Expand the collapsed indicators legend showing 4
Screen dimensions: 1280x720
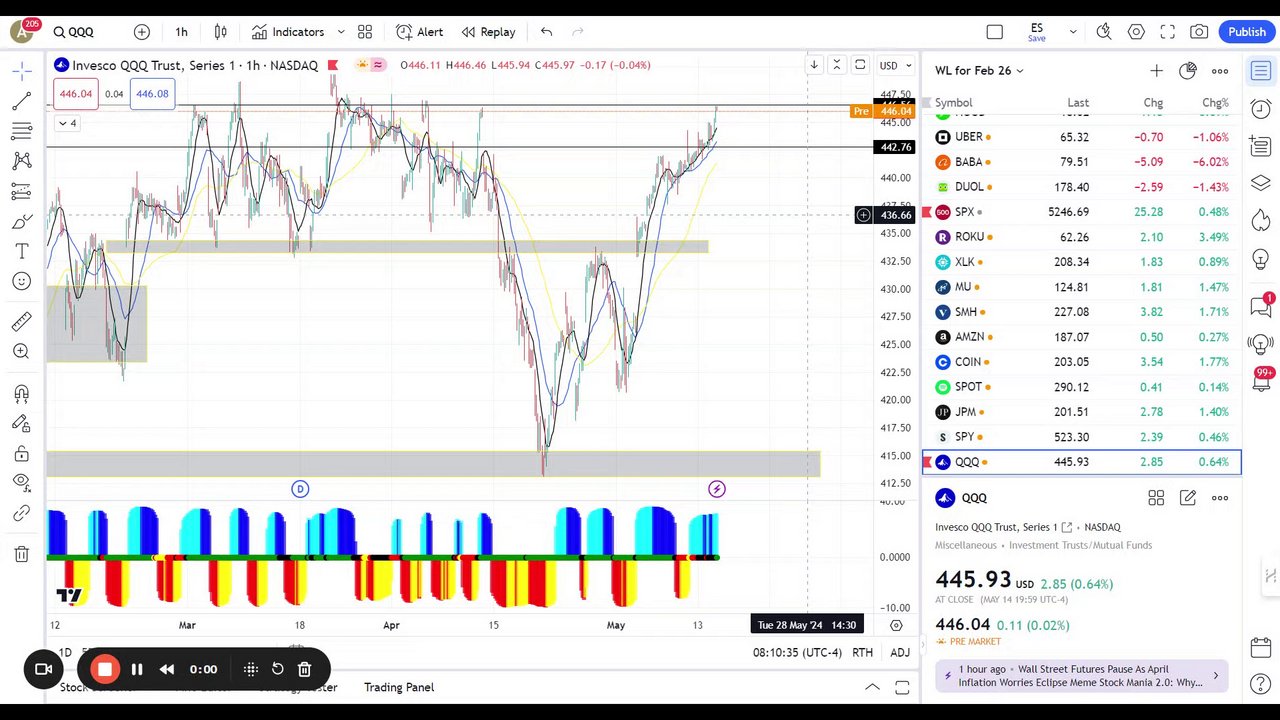point(67,123)
